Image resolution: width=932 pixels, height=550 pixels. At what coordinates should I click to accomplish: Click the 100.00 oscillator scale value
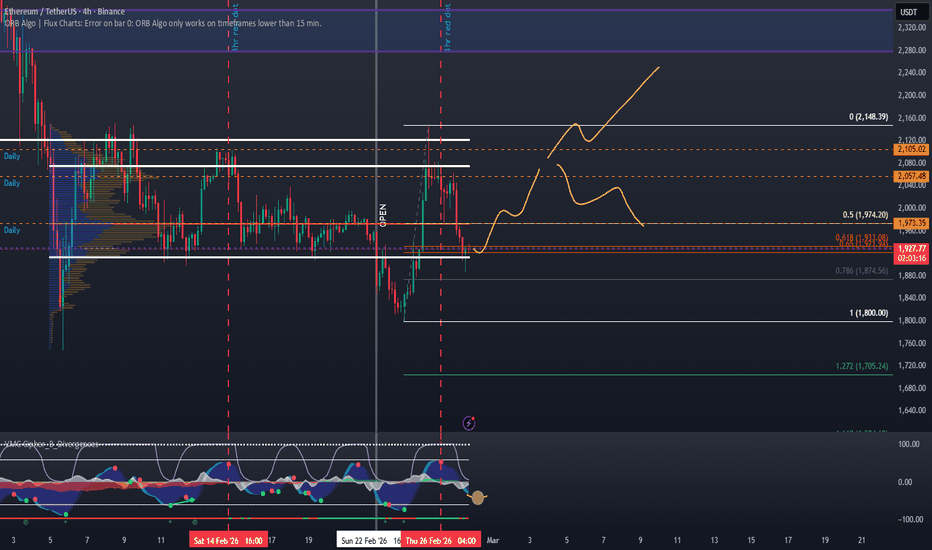point(908,444)
